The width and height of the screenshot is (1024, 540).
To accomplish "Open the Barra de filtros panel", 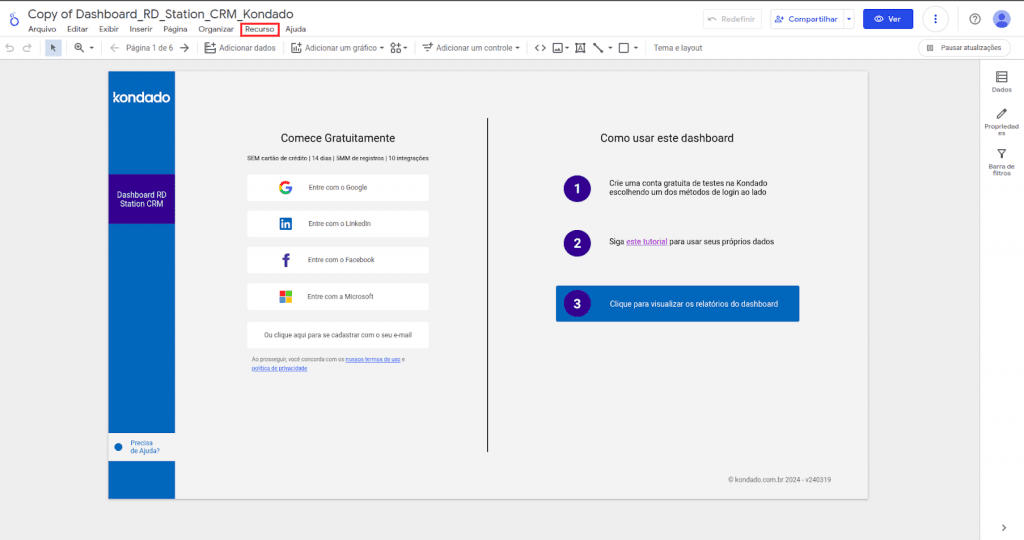I will tap(1001, 160).
